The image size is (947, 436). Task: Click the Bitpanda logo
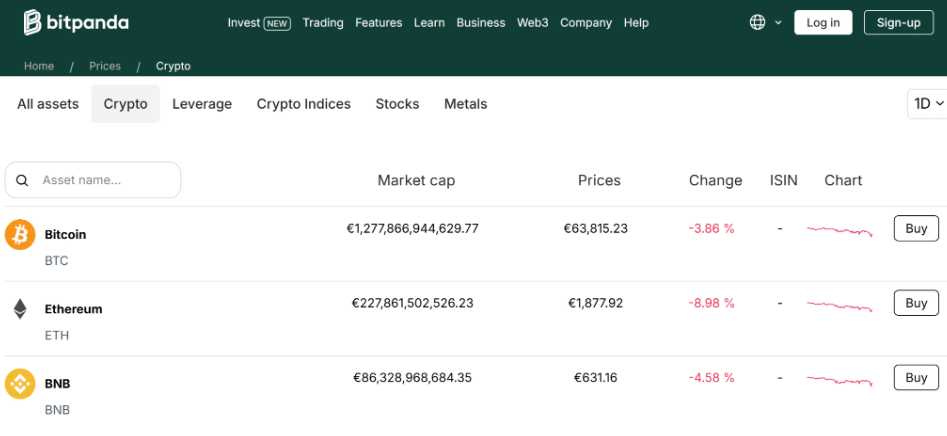point(76,22)
